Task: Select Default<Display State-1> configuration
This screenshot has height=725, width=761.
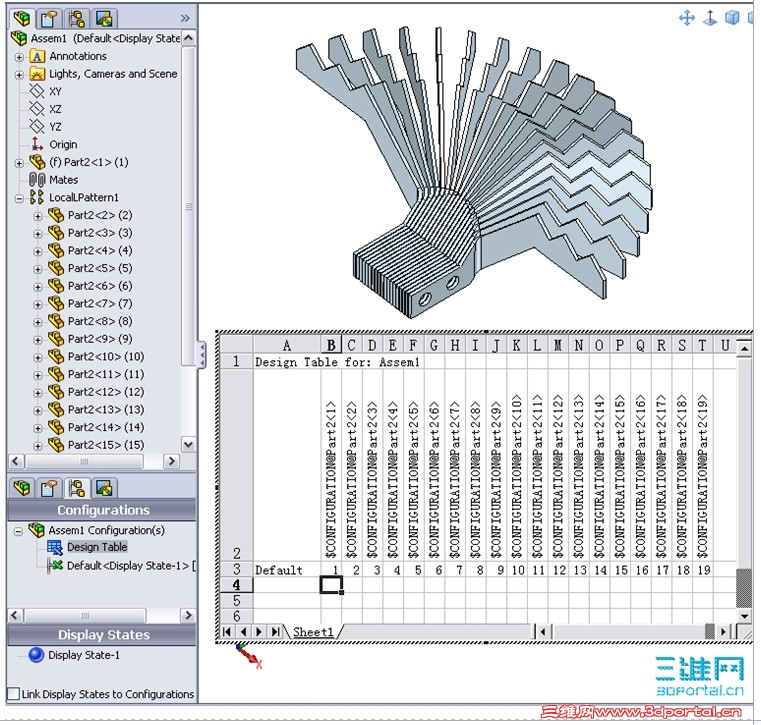Action: pos(131,565)
